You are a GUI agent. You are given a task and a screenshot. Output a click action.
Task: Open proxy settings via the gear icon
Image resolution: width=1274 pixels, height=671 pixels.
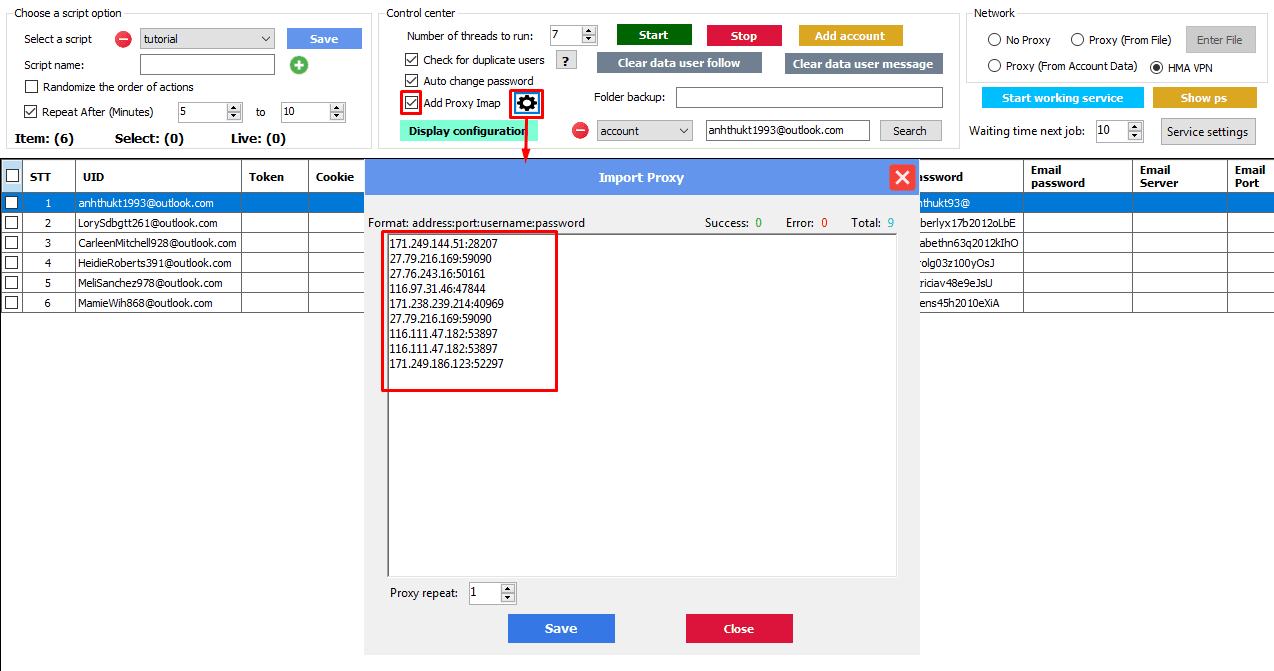click(526, 103)
